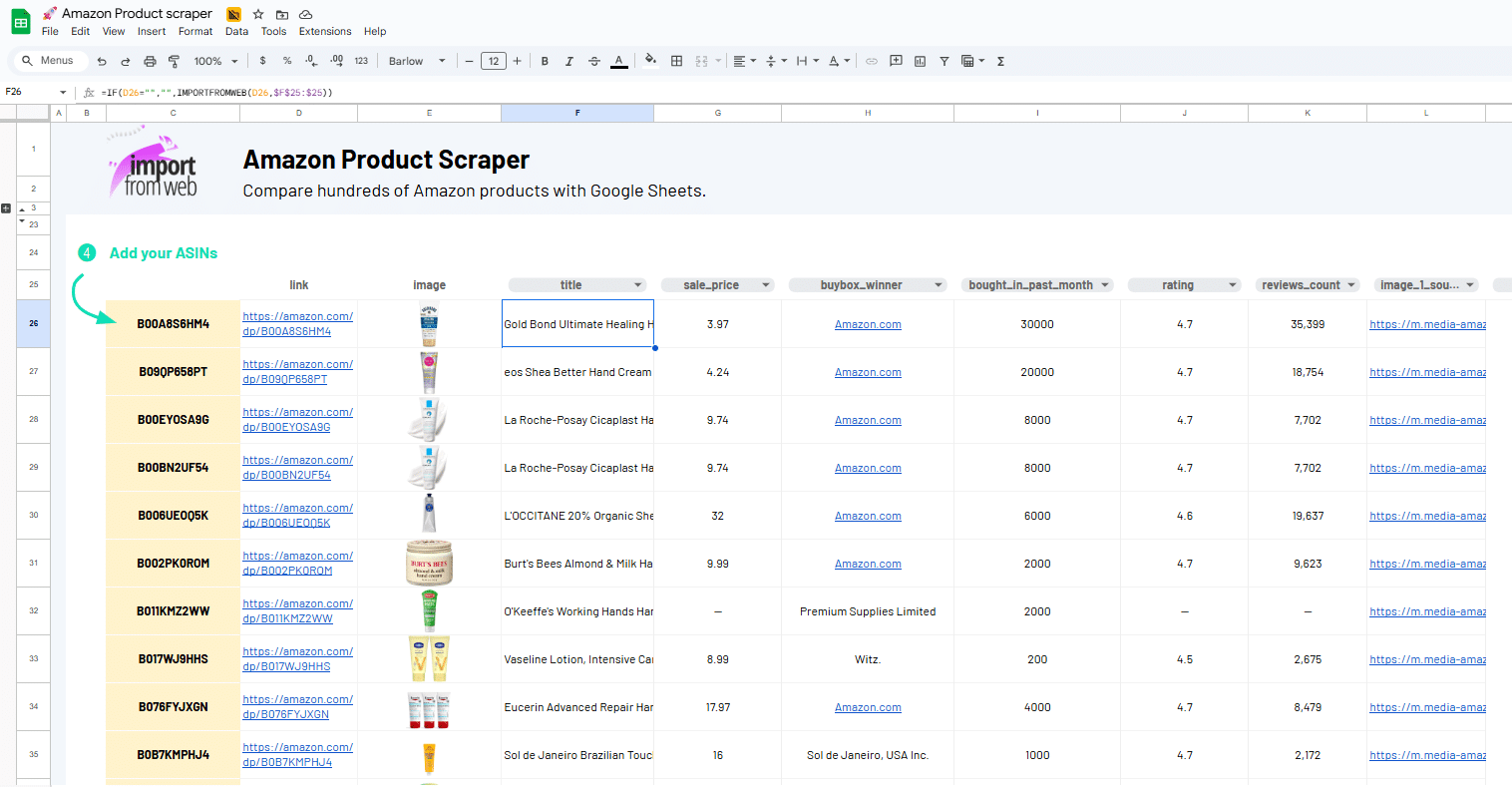Open the borders tool
The height and width of the screenshot is (787, 1512).
point(676,61)
